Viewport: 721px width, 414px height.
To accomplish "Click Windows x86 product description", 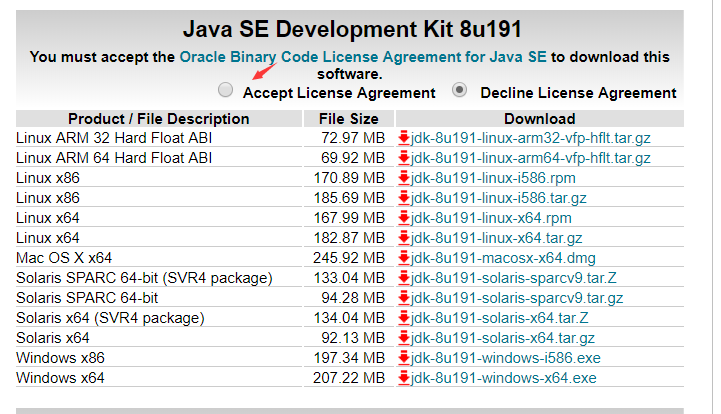I will coord(60,358).
